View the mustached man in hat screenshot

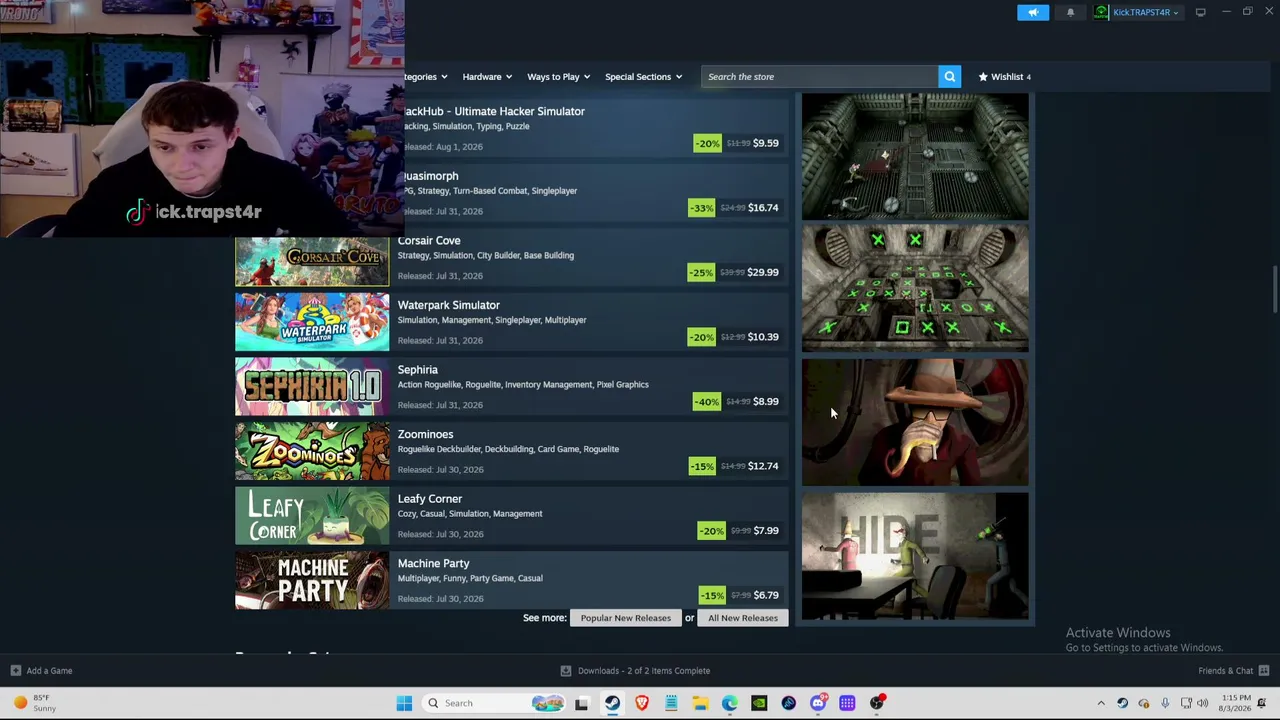click(x=915, y=422)
